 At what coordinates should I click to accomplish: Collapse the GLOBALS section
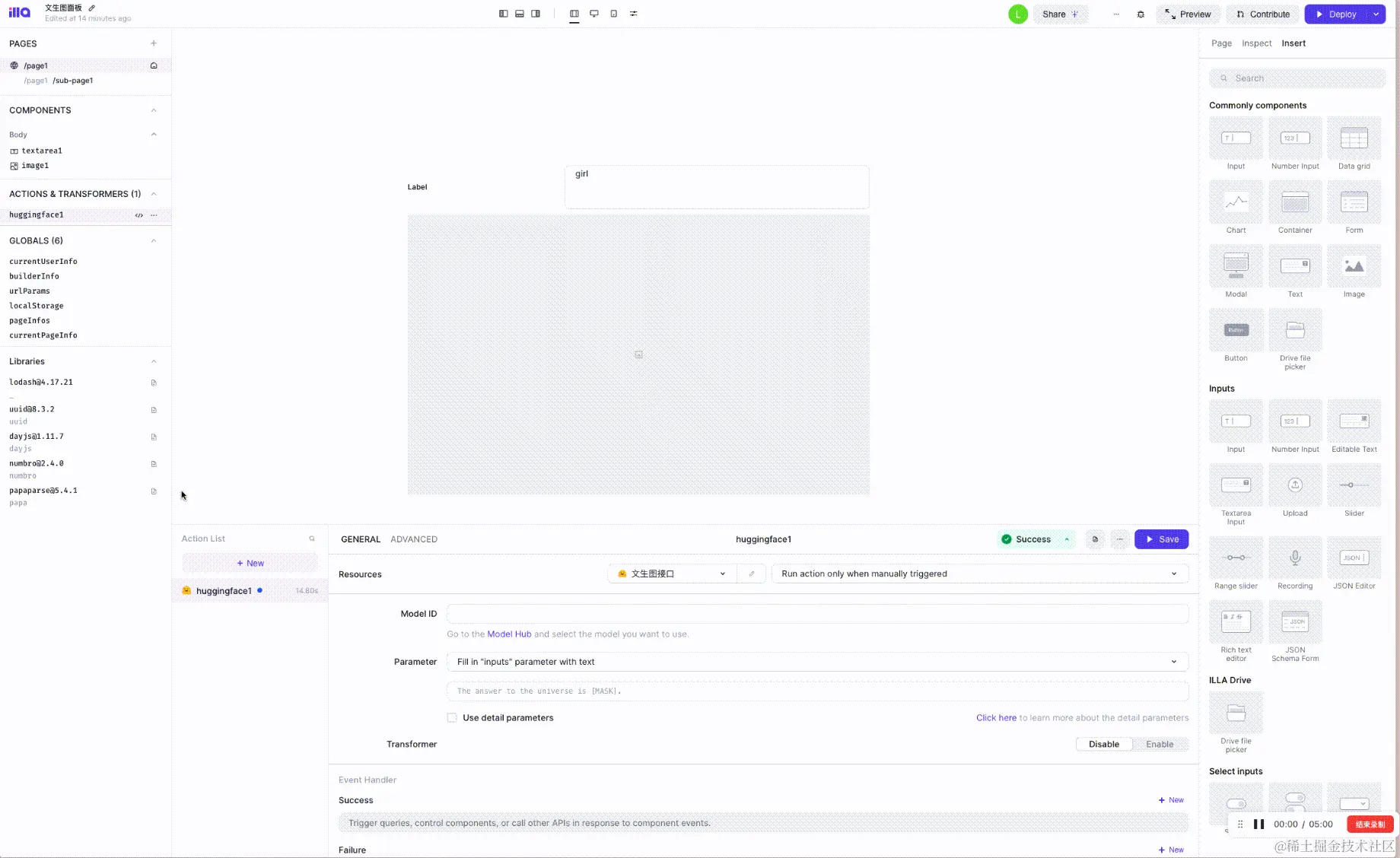pyautogui.click(x=154, y=240)
